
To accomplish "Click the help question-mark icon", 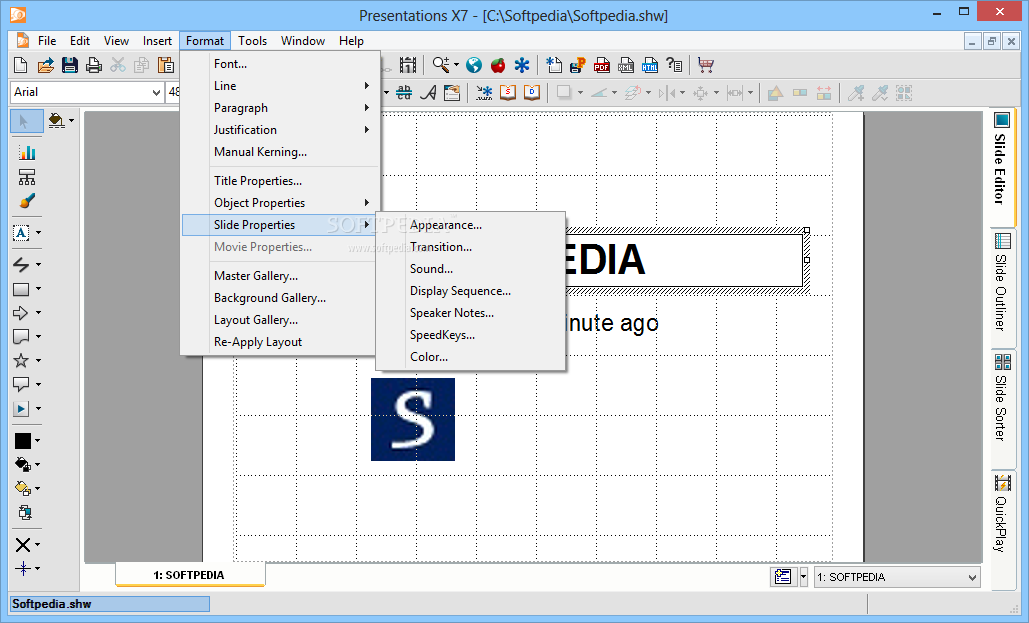I will (x=674, y=65).
